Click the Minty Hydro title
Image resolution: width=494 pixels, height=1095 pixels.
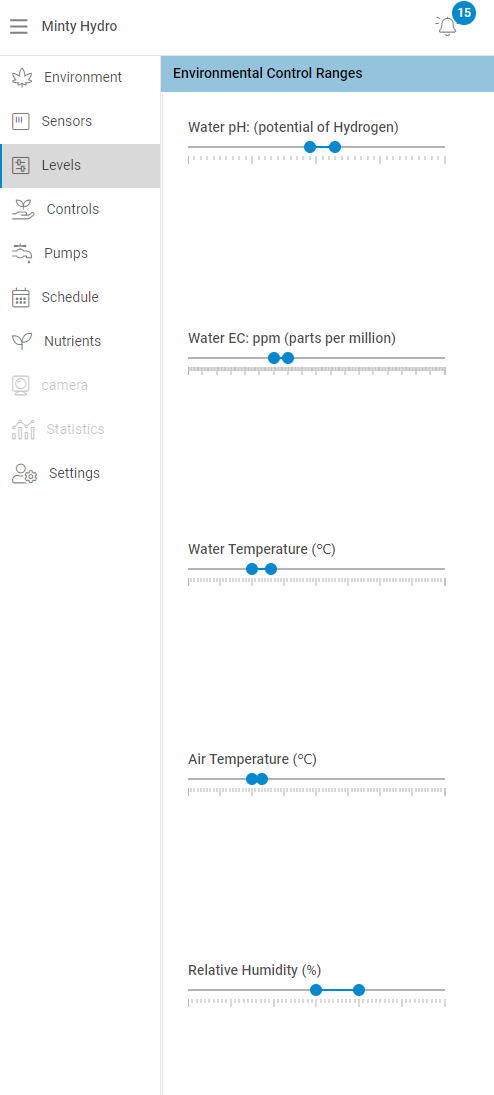(x=80, y=27)
